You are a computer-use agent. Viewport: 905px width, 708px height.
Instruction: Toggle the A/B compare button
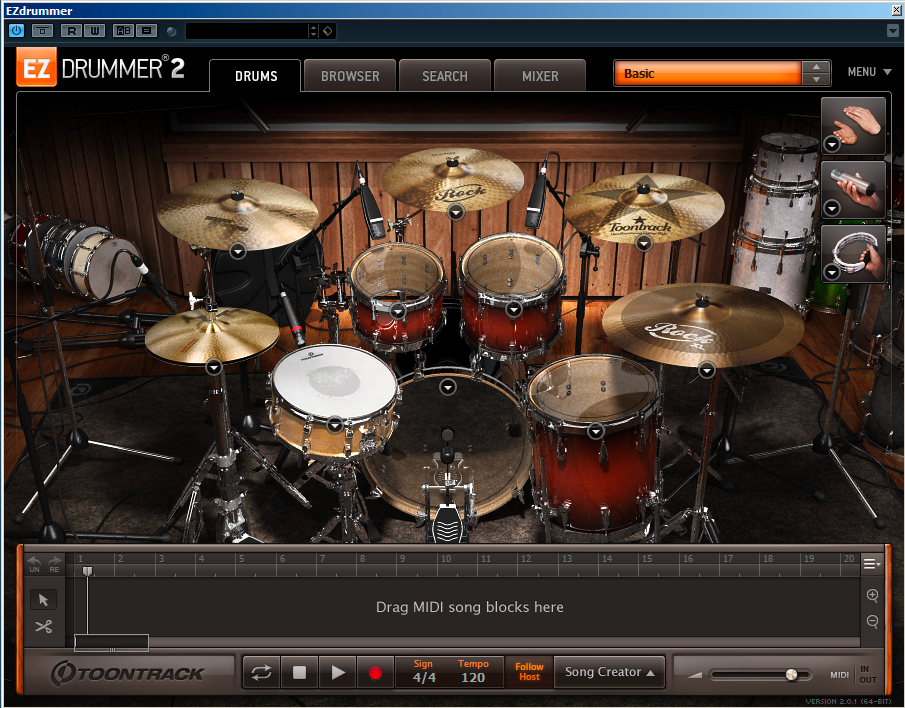(x=124, y=31)
